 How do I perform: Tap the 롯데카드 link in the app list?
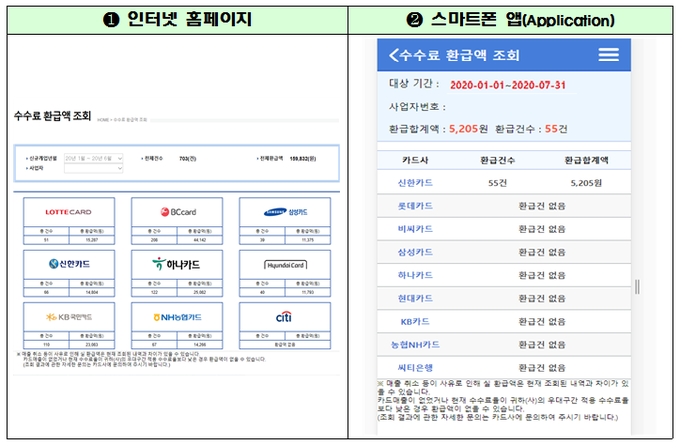tap(415, 206)
